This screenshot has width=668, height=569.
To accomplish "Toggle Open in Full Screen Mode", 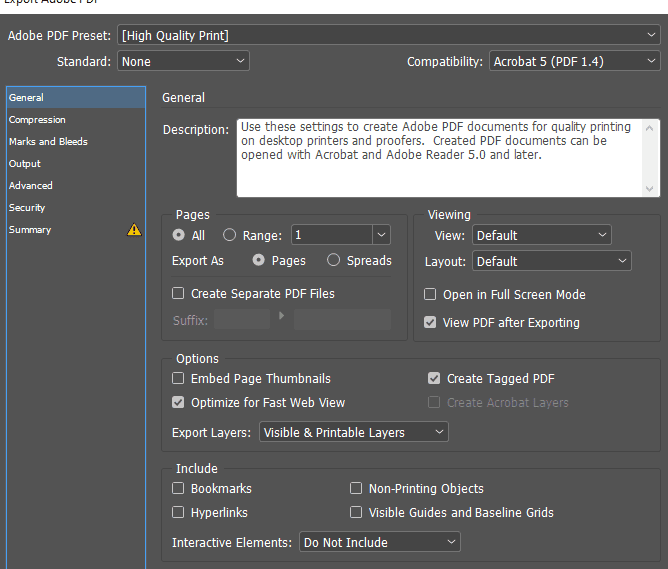I will click(x=430, y=295).
